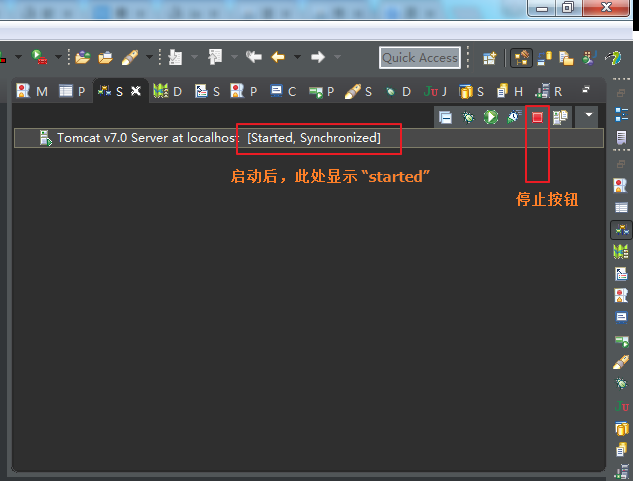Navigate Forward with the right arrow
This screenshot has height=481, width=639.
click(x=318, y=57)
